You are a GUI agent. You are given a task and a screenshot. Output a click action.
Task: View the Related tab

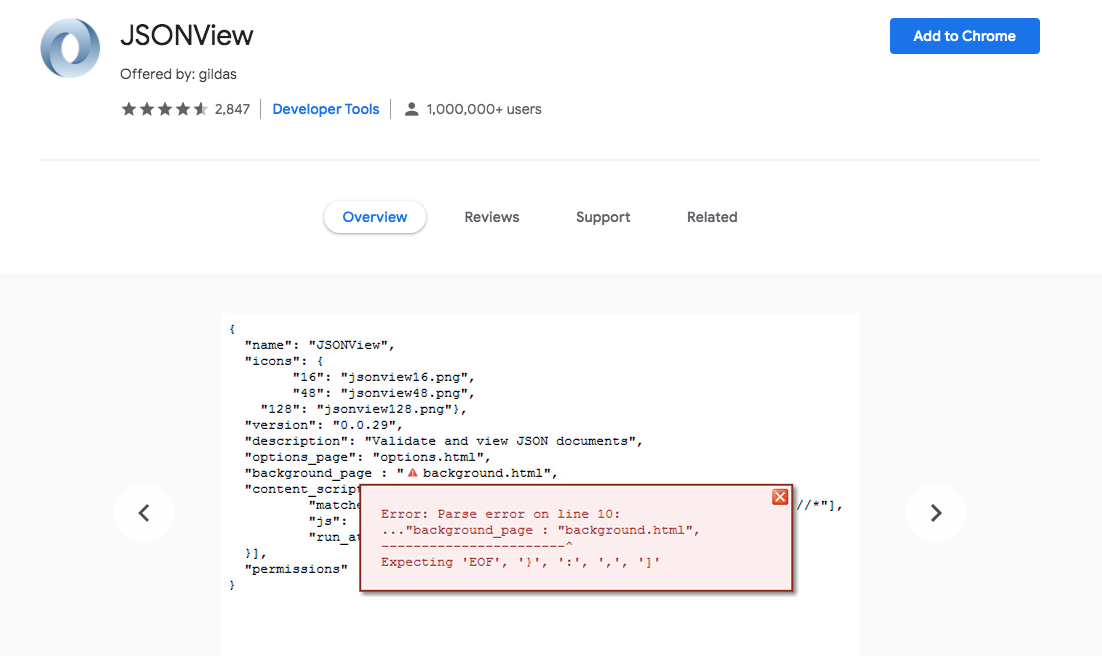tap(712, 217)
